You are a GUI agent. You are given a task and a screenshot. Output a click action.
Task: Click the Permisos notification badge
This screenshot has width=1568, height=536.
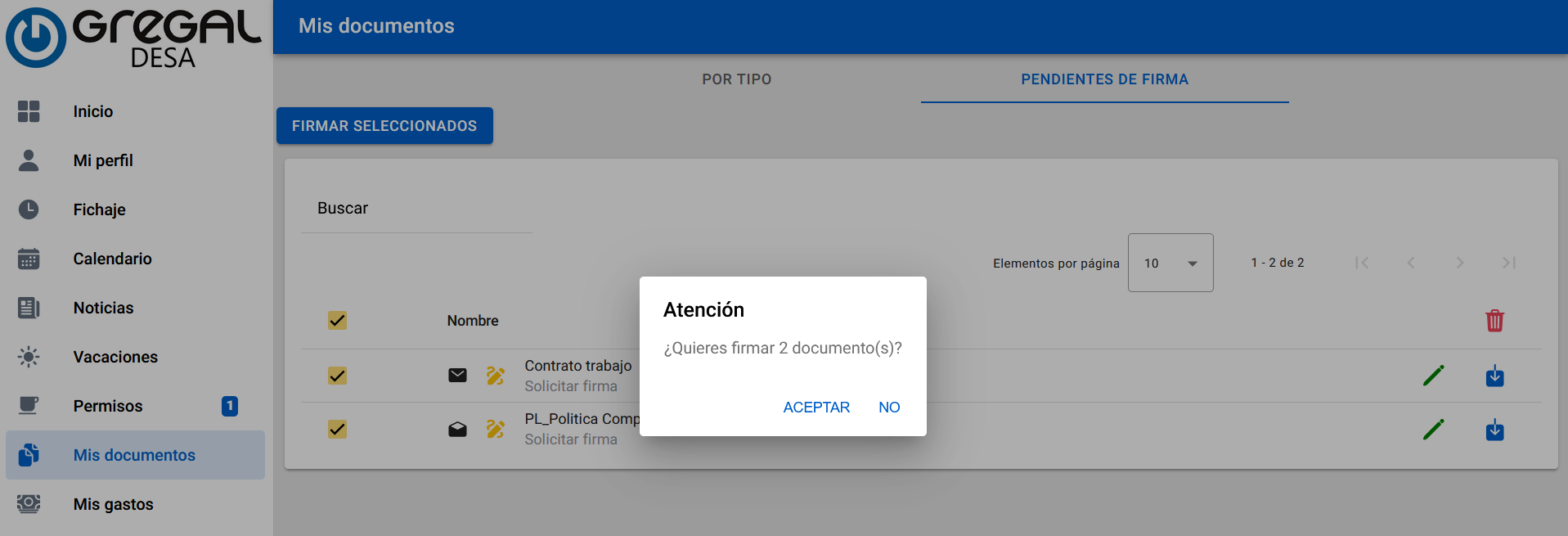[x=230, y=406]
